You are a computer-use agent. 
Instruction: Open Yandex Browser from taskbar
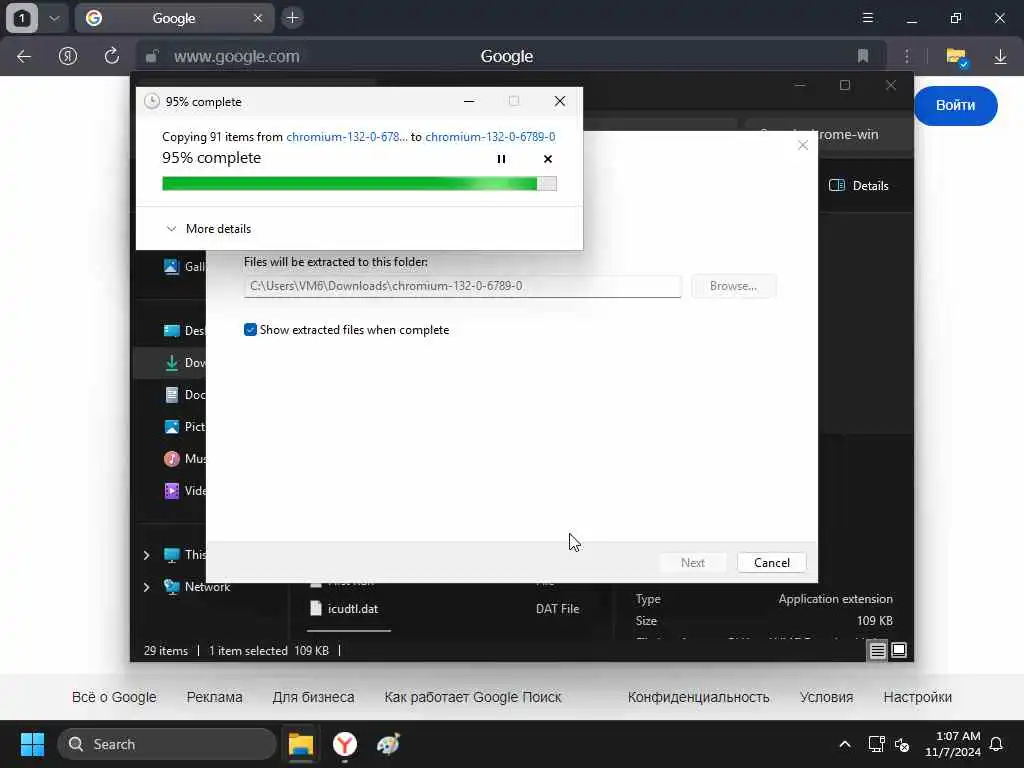click(x=345, y=744)
